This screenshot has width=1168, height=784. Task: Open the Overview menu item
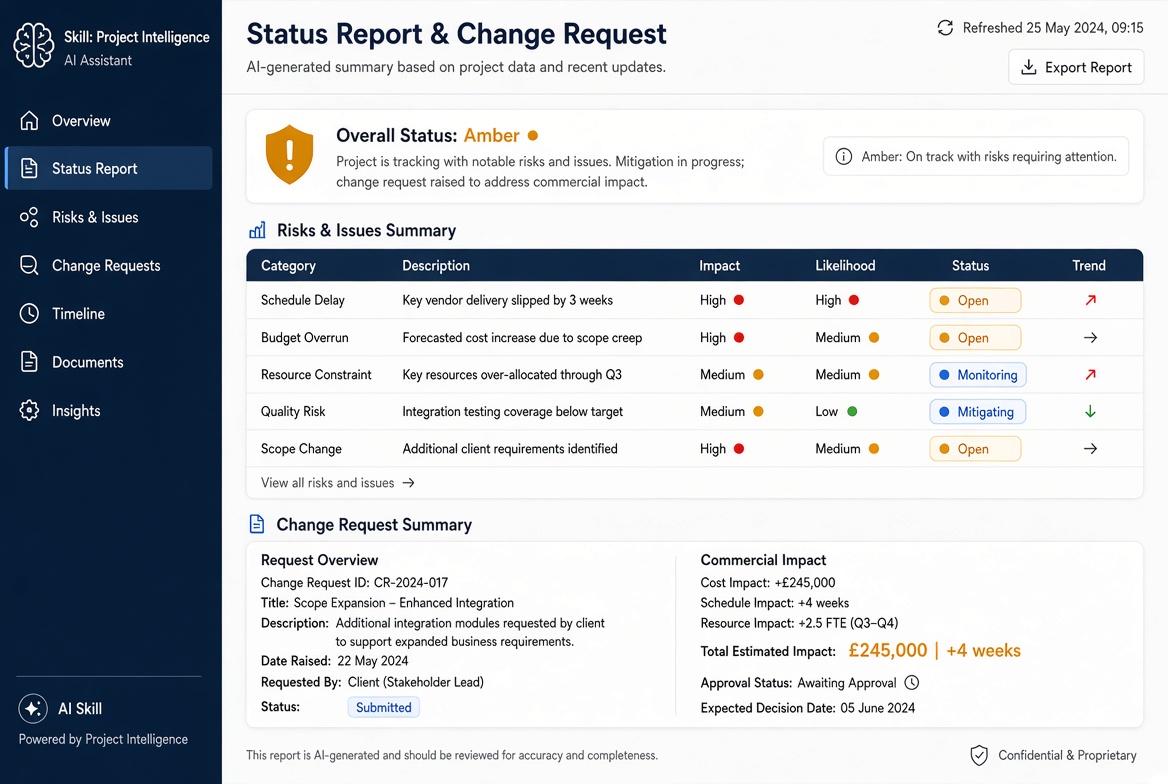click(x=109, y=121)
